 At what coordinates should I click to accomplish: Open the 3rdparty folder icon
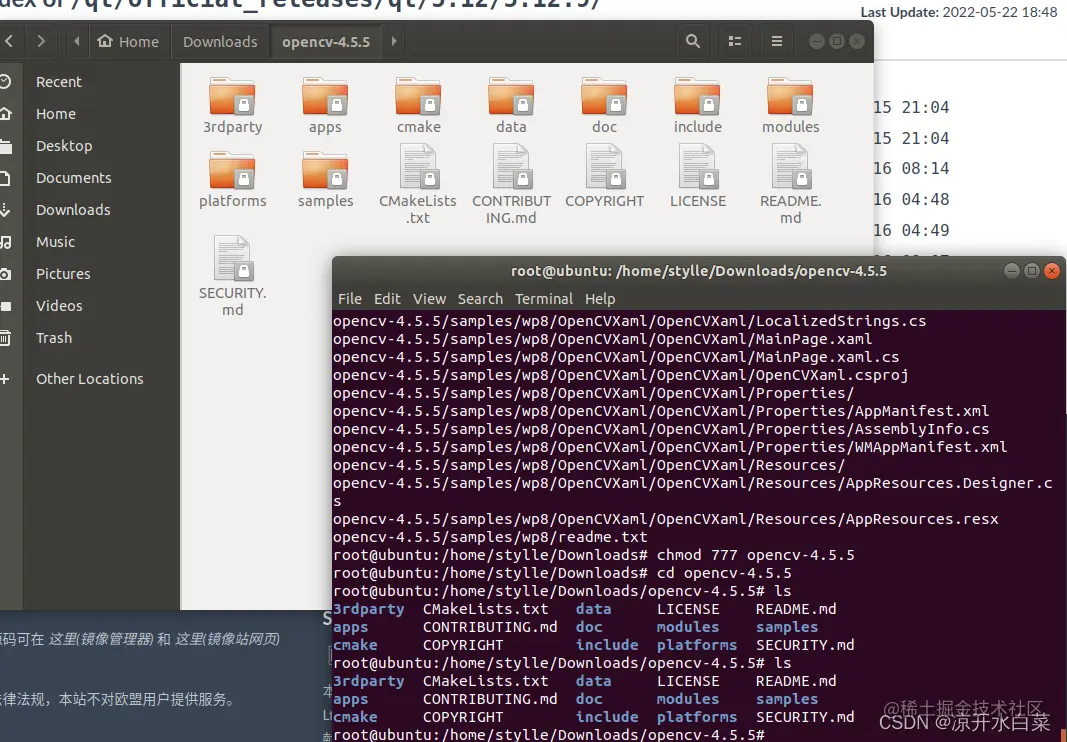click(232, 97)
